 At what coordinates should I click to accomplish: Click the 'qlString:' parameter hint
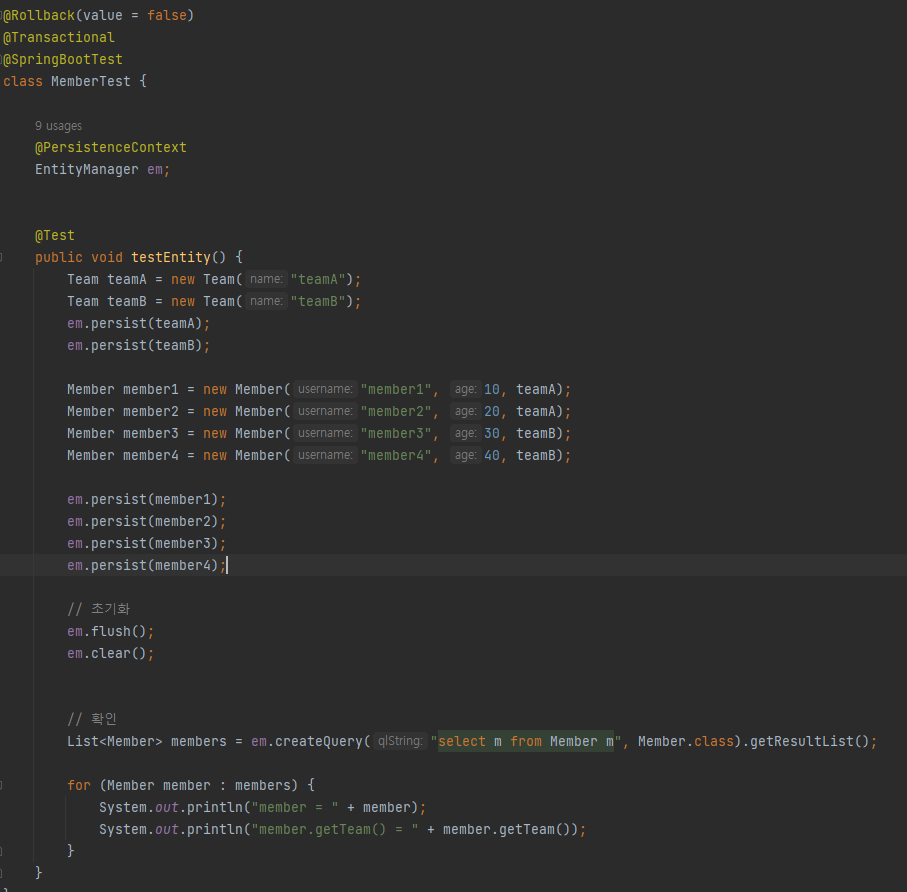(x=400, y=741)
